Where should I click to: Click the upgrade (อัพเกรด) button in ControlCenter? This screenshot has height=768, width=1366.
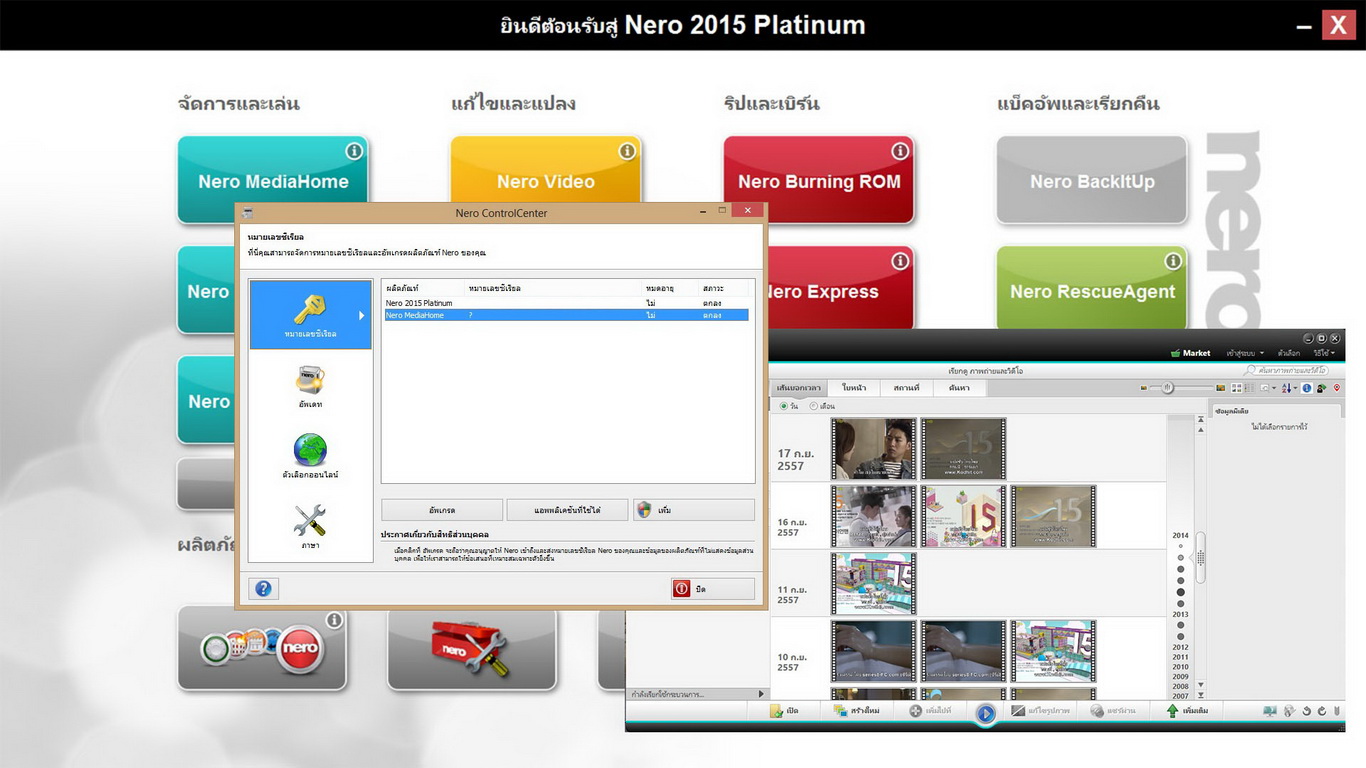[443, 510]
